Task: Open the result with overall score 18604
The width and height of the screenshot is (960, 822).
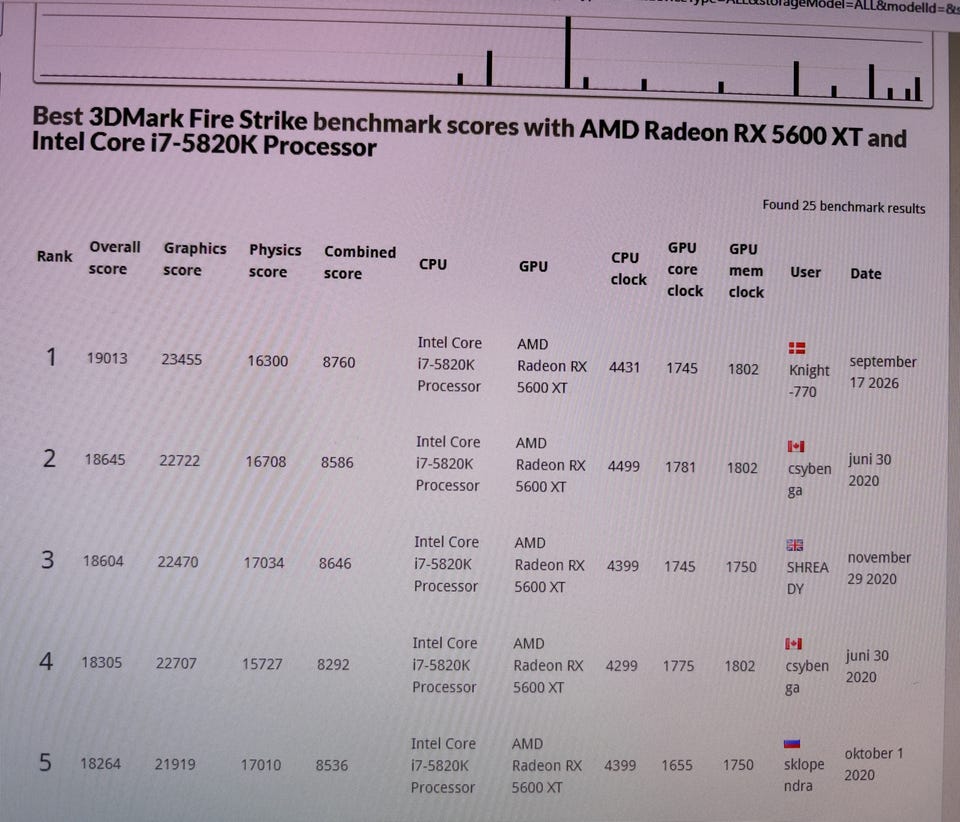Action: click(x=103, y=561)
